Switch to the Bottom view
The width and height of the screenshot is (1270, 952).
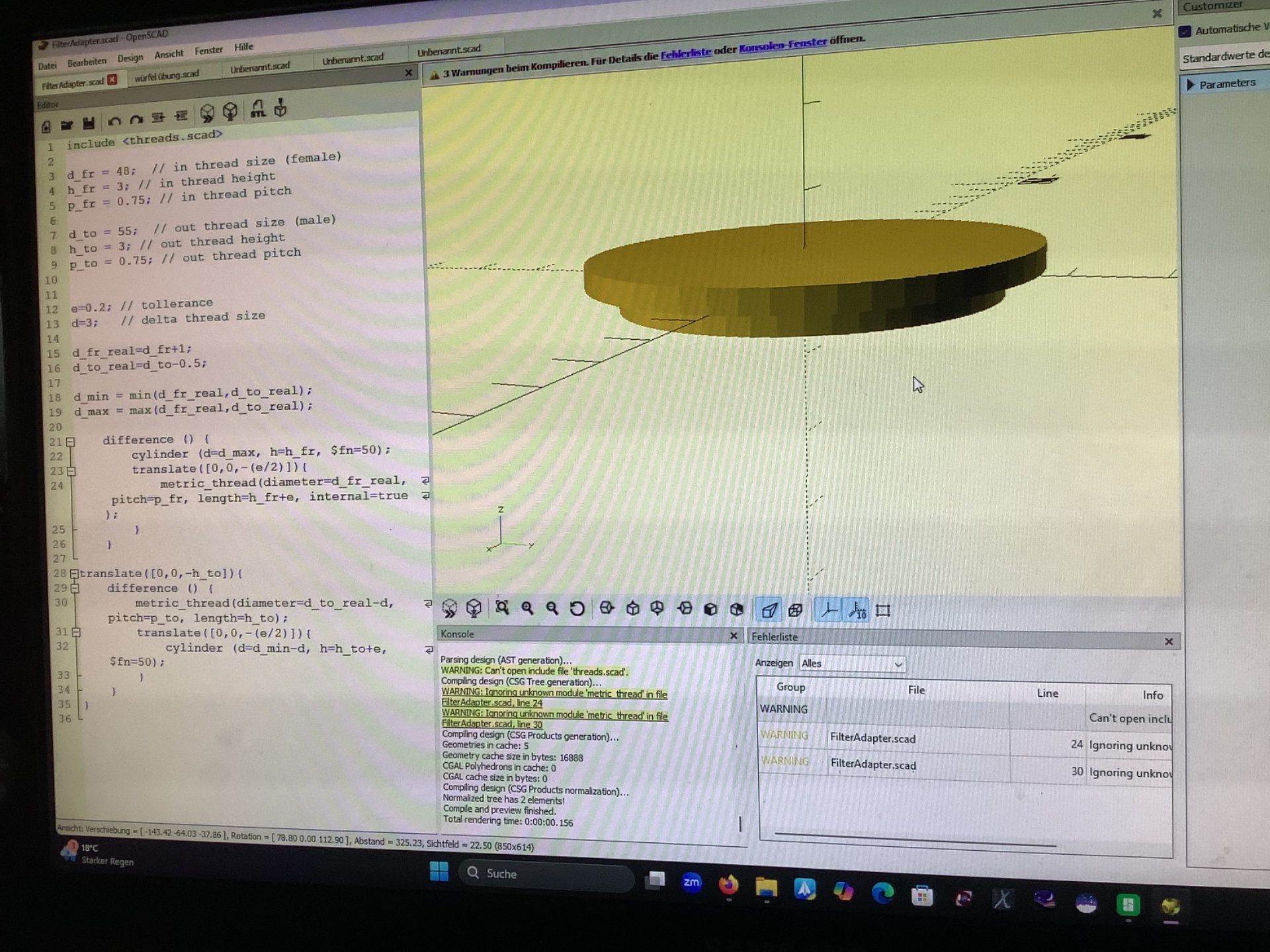(657, 608)
